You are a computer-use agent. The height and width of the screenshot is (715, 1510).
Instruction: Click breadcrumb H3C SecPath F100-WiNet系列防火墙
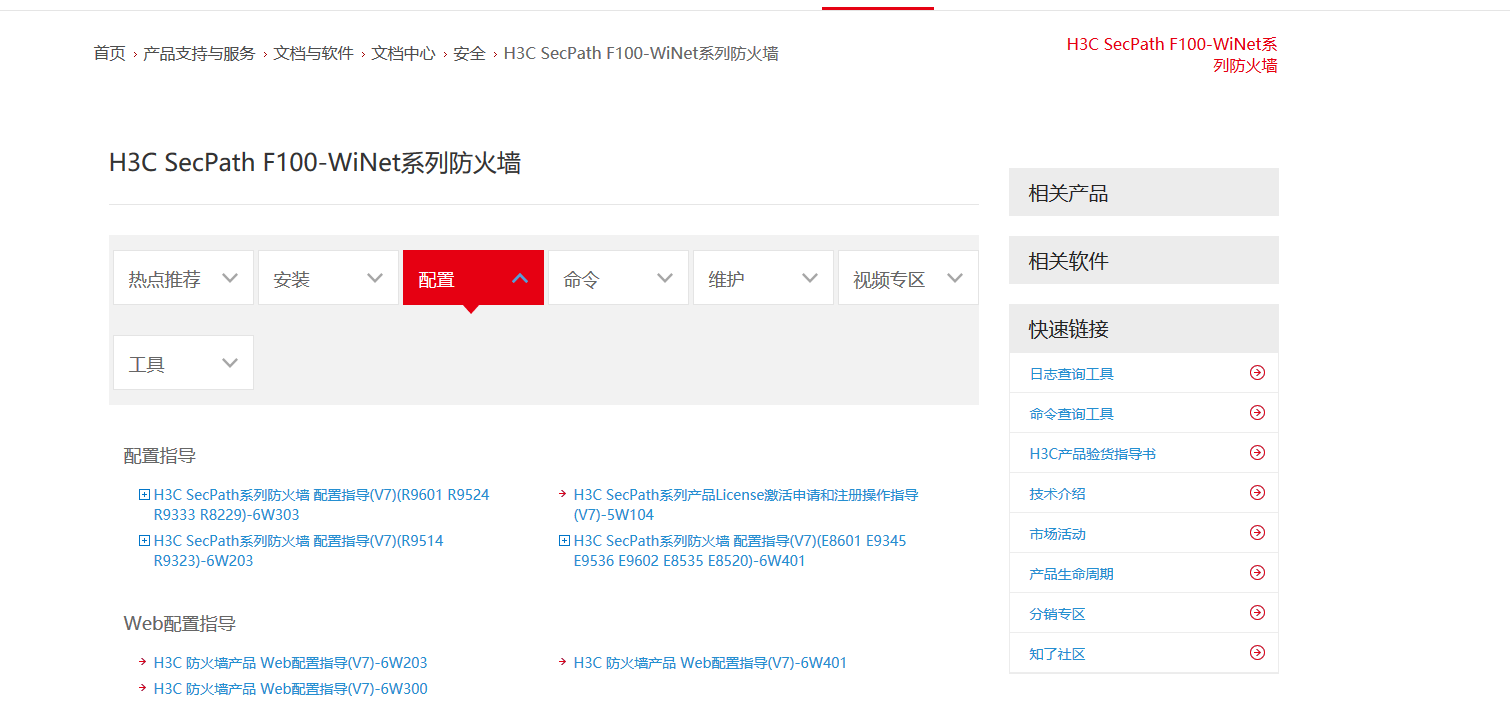pos(641,53)
